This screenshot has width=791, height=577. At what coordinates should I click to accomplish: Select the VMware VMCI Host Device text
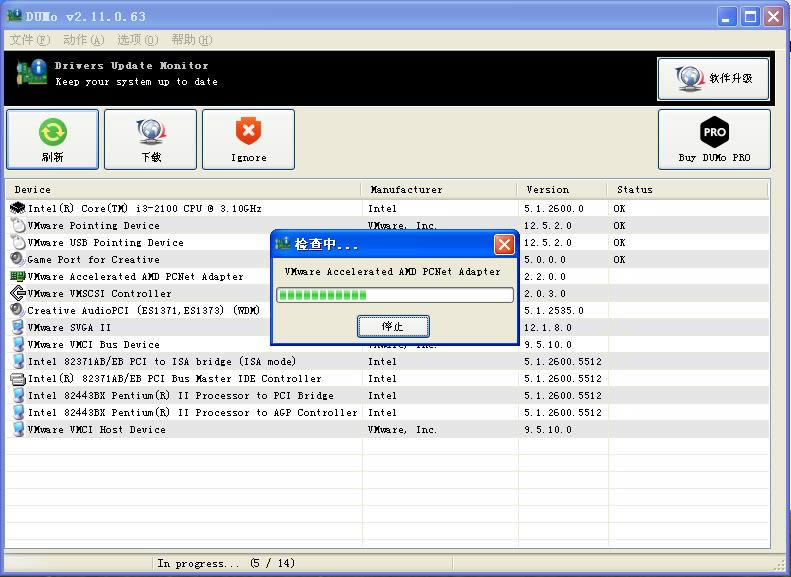(96, 430)
